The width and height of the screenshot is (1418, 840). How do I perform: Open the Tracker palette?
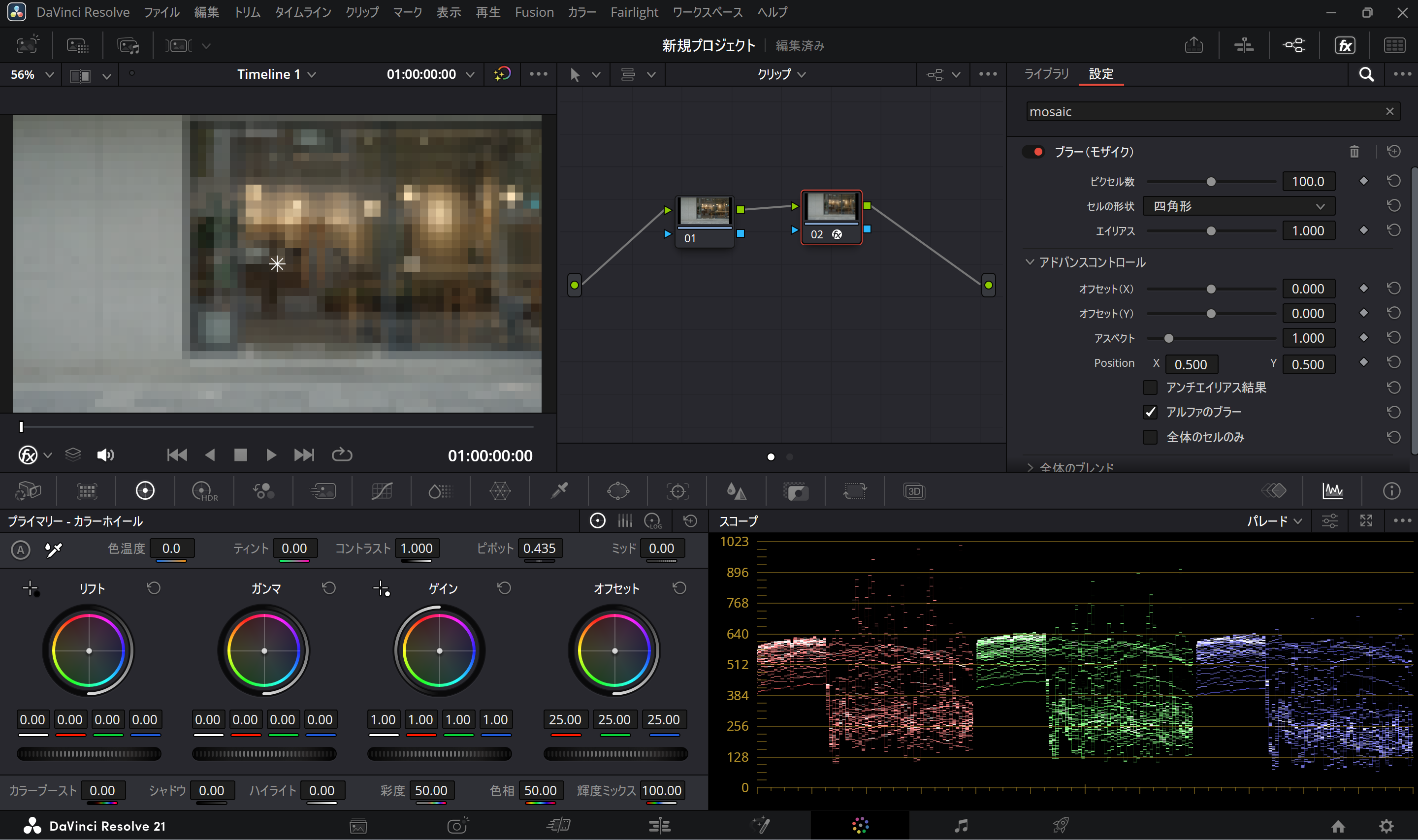677,491
